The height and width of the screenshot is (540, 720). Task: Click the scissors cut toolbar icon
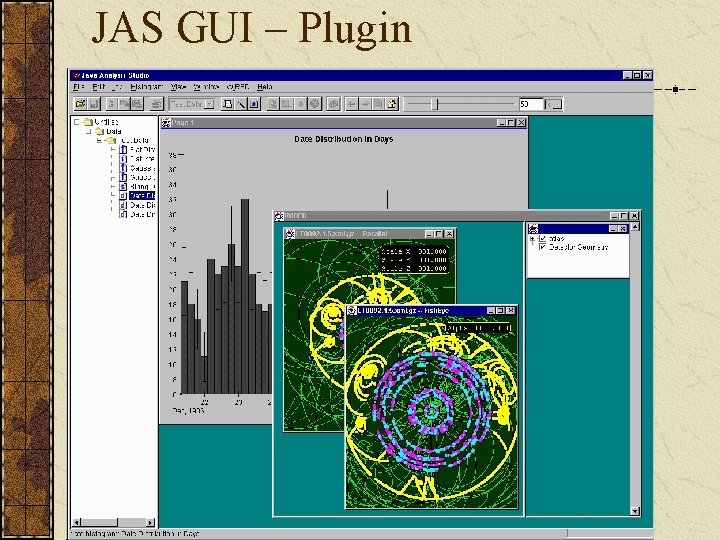[111, 104]
